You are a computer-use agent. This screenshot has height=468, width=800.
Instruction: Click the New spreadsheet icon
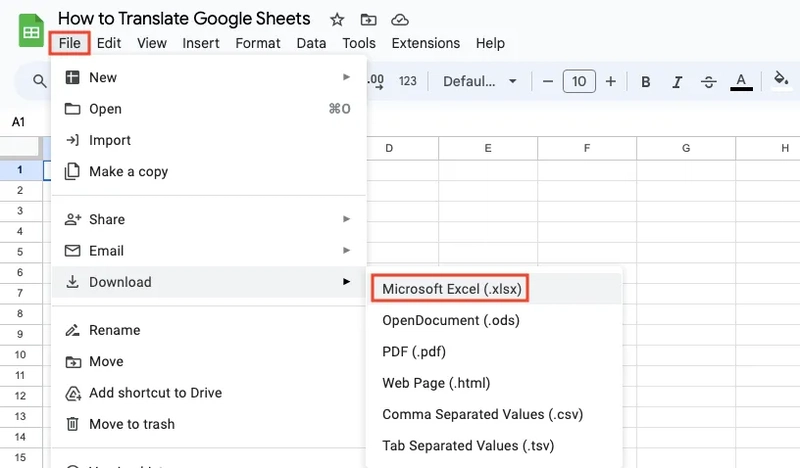pos(72,77)
